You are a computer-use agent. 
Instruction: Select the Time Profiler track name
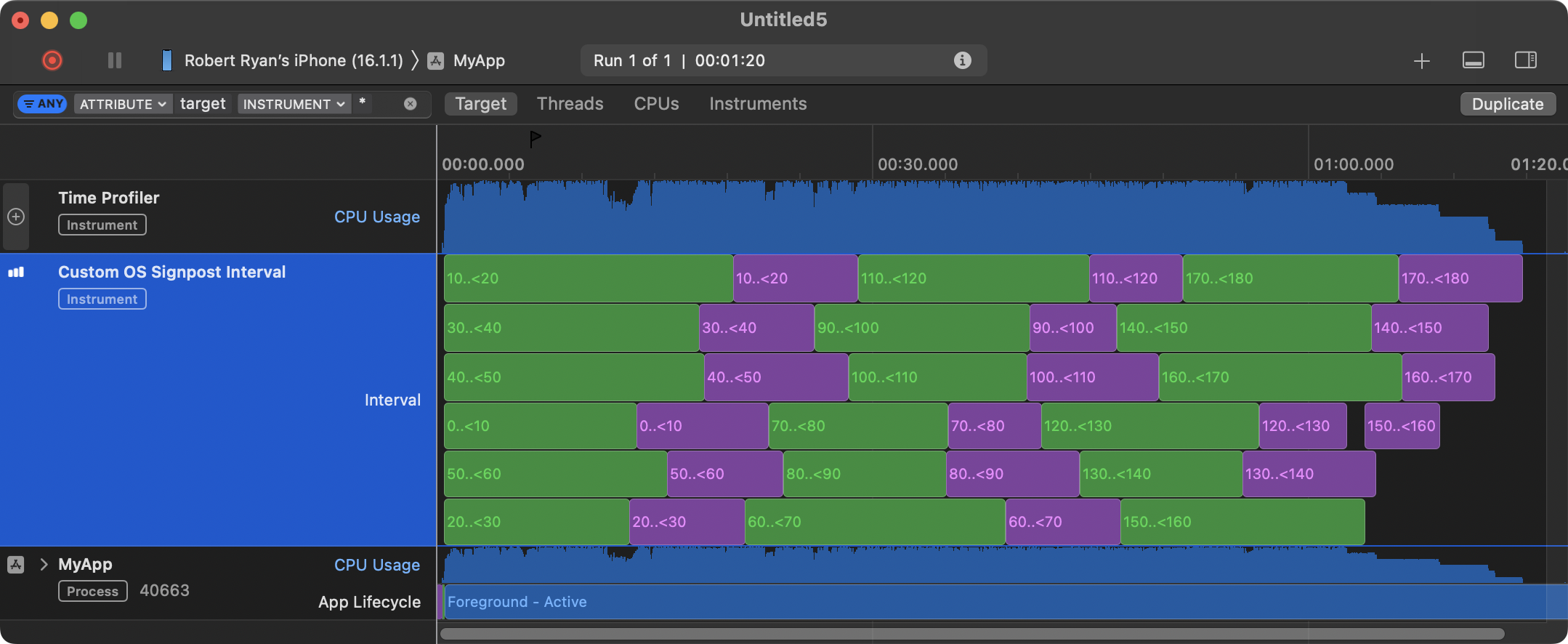click(x=109, y=198)
